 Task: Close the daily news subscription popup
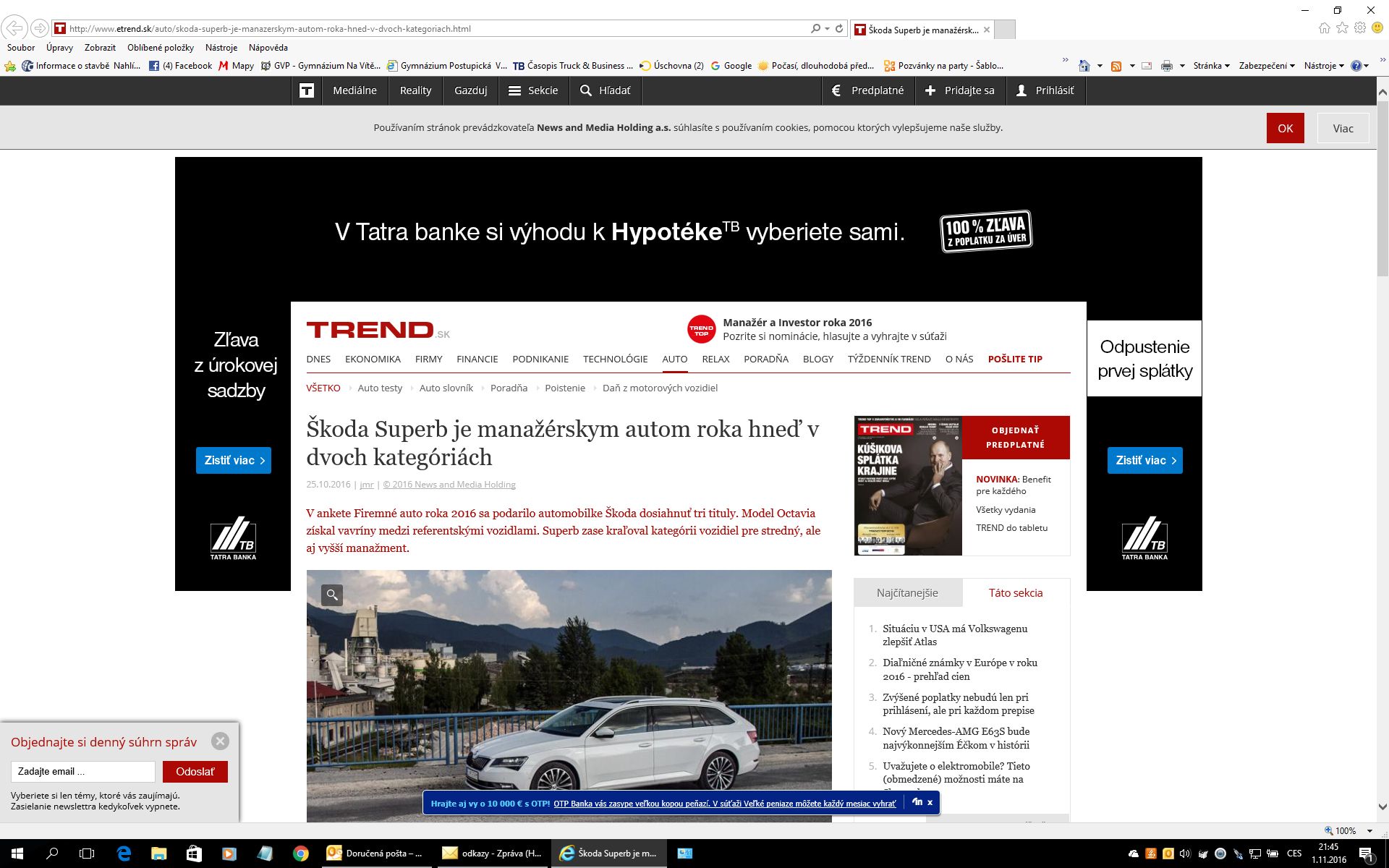pyautogui.click(x=221, y=741)
